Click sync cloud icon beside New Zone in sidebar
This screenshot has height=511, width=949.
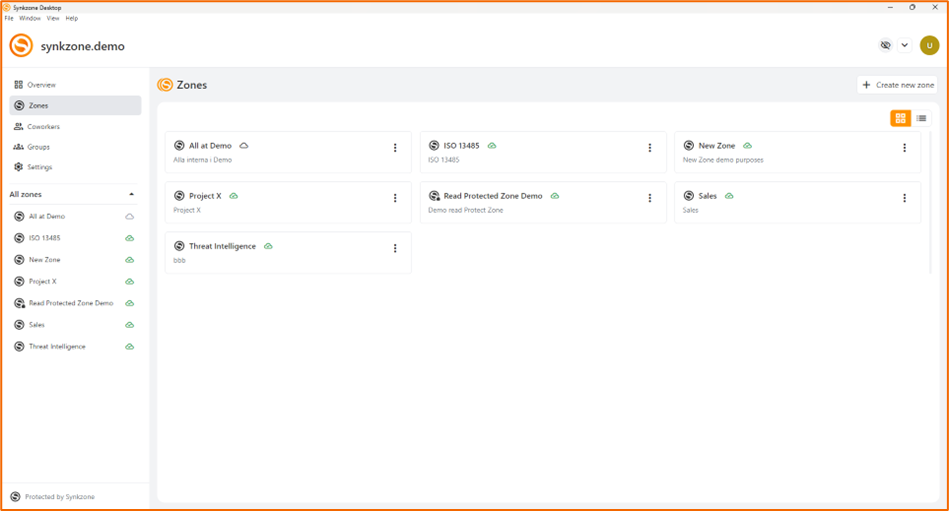(x=130, y=260)
